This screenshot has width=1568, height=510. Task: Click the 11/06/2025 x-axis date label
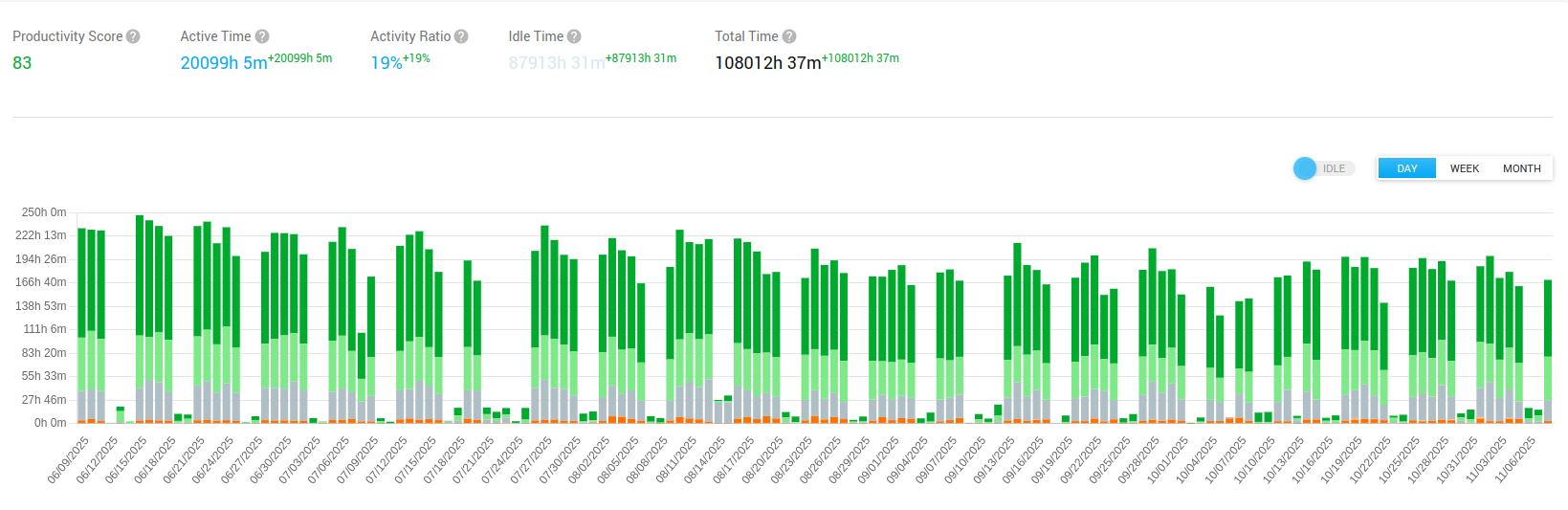(1515, 459)
